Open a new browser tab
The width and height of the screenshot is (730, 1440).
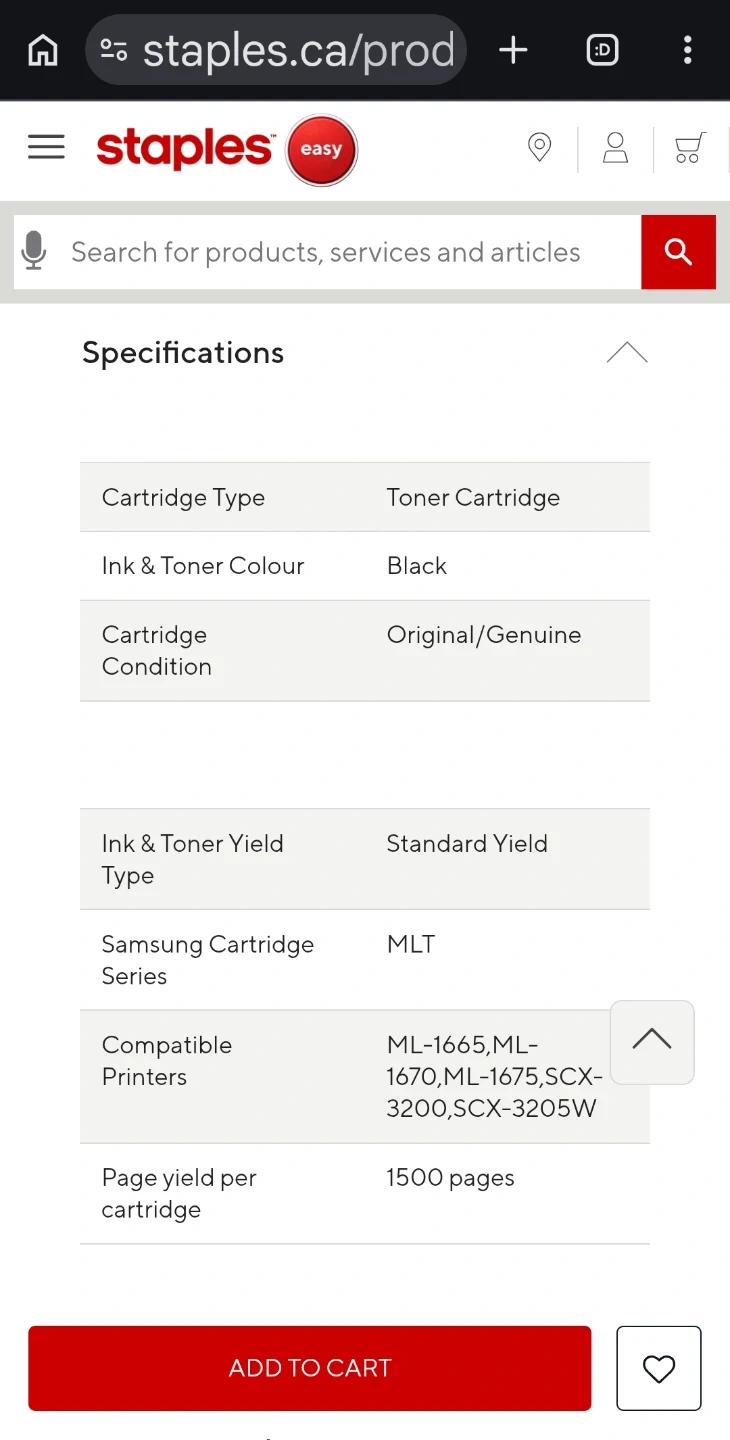pyautogui.click(x=513, y=50)
